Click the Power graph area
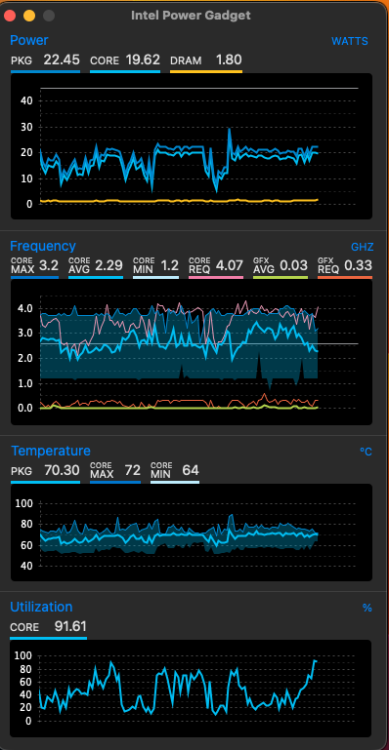The width and height of the screenshot is (389, 750). point(191,146)
